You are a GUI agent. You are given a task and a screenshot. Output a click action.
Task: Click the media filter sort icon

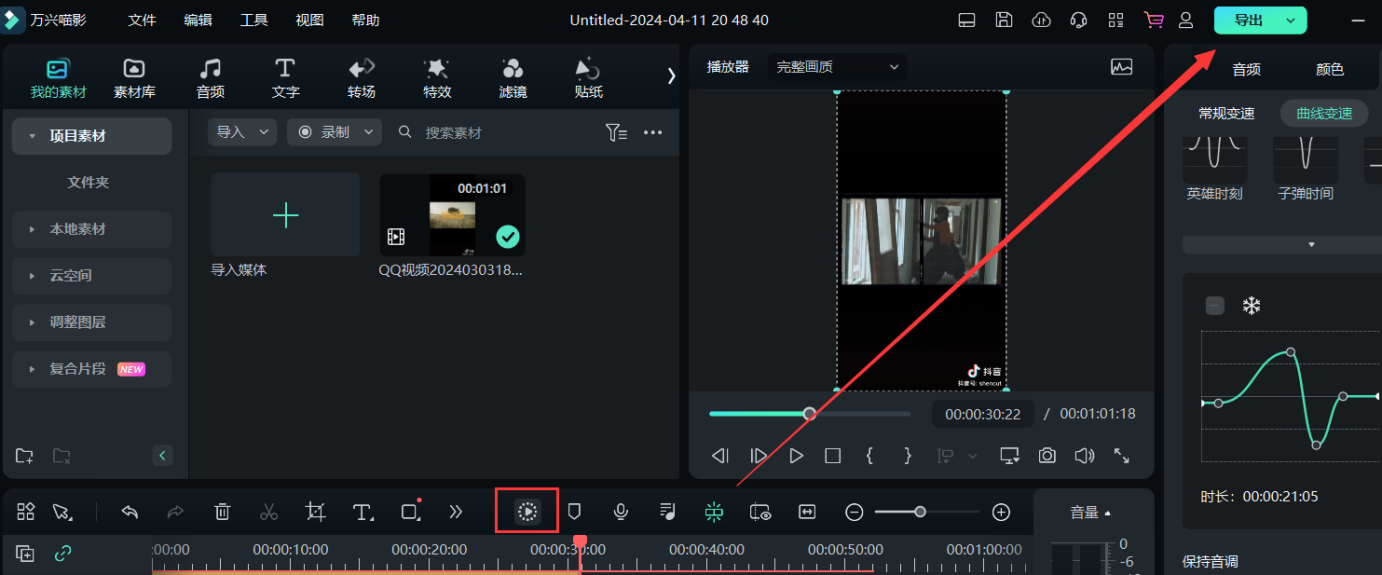(x=616, y=132)
